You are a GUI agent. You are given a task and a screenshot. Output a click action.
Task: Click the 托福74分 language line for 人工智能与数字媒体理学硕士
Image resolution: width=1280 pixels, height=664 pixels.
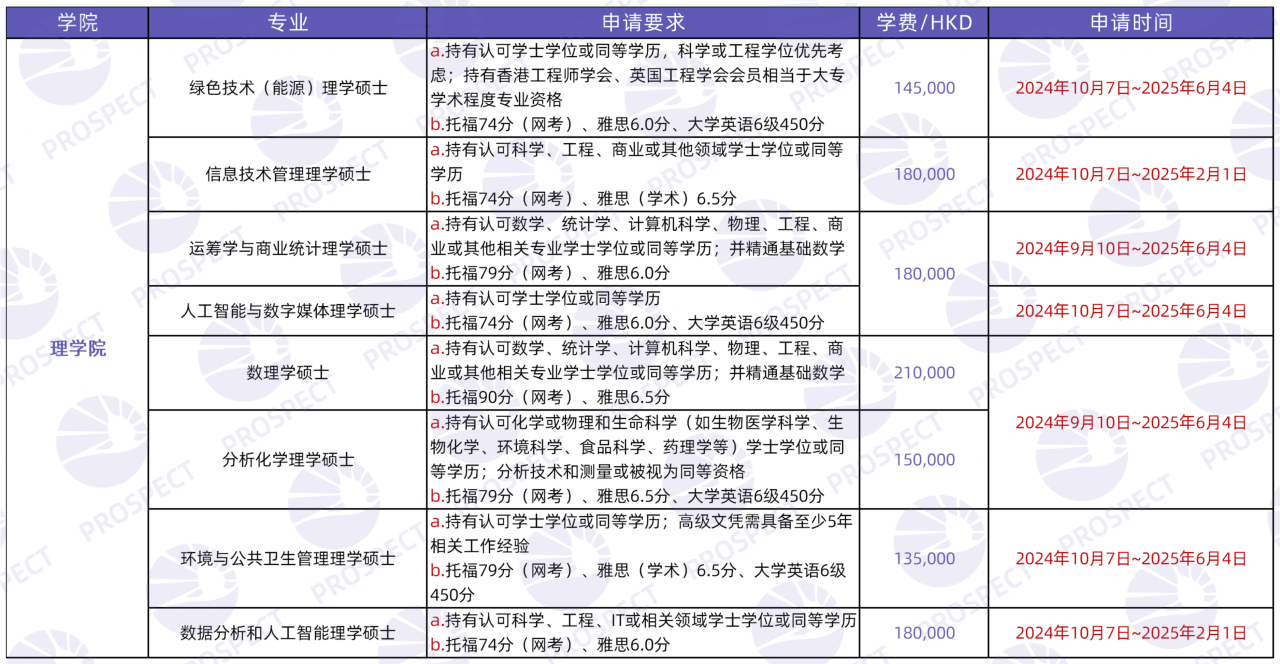click(x=627, y=323)
